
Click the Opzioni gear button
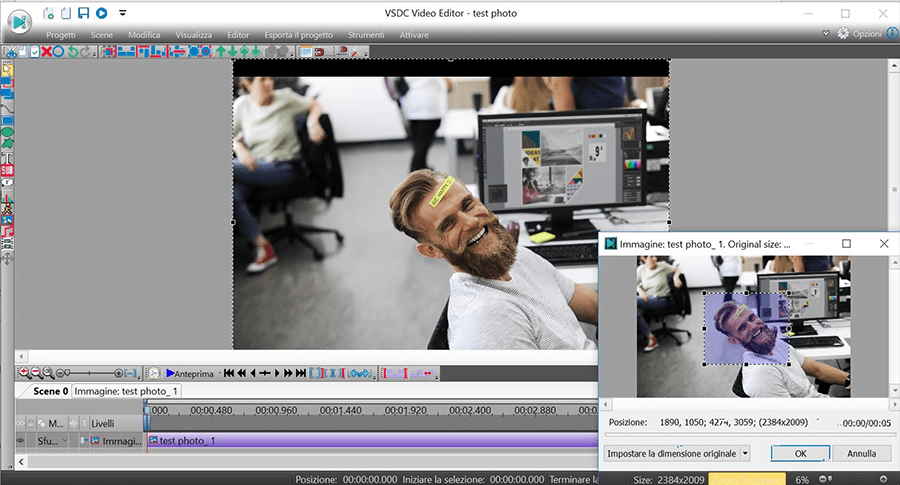tap(859, 34)
